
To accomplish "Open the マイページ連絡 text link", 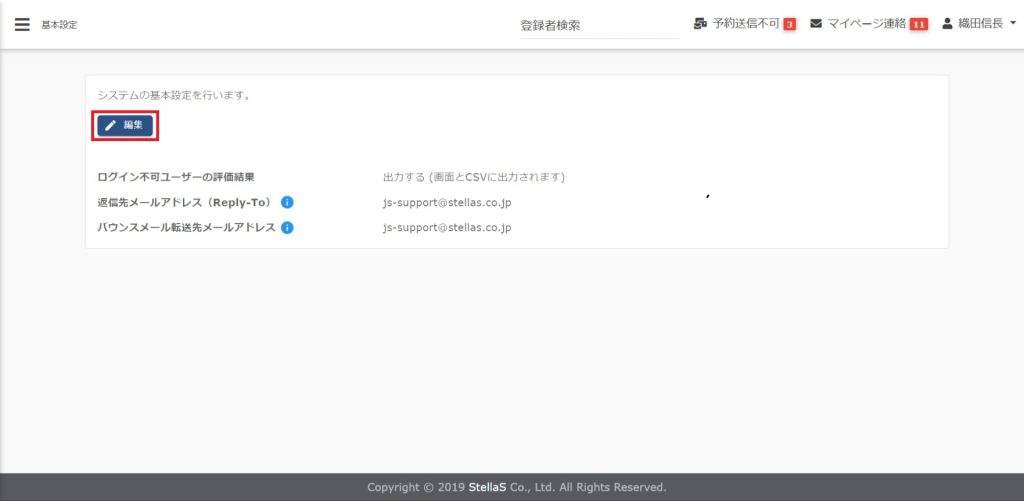I will point(866,23).
